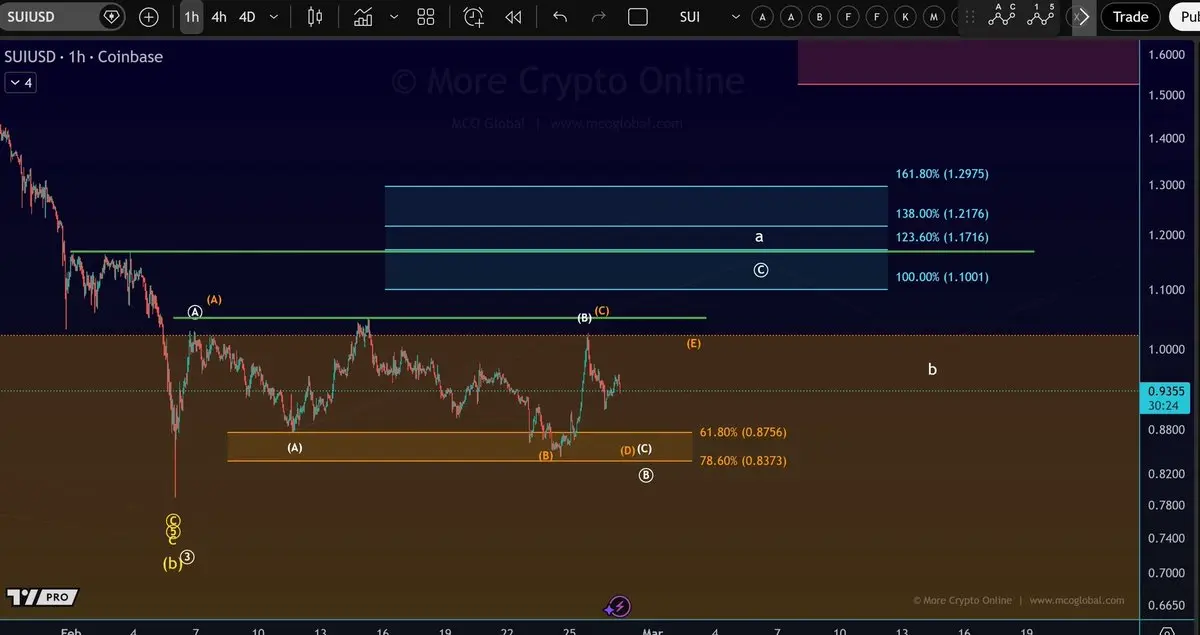Open the SUIUSD symbol search box
1200x635 pixels.
pos(62,17)
